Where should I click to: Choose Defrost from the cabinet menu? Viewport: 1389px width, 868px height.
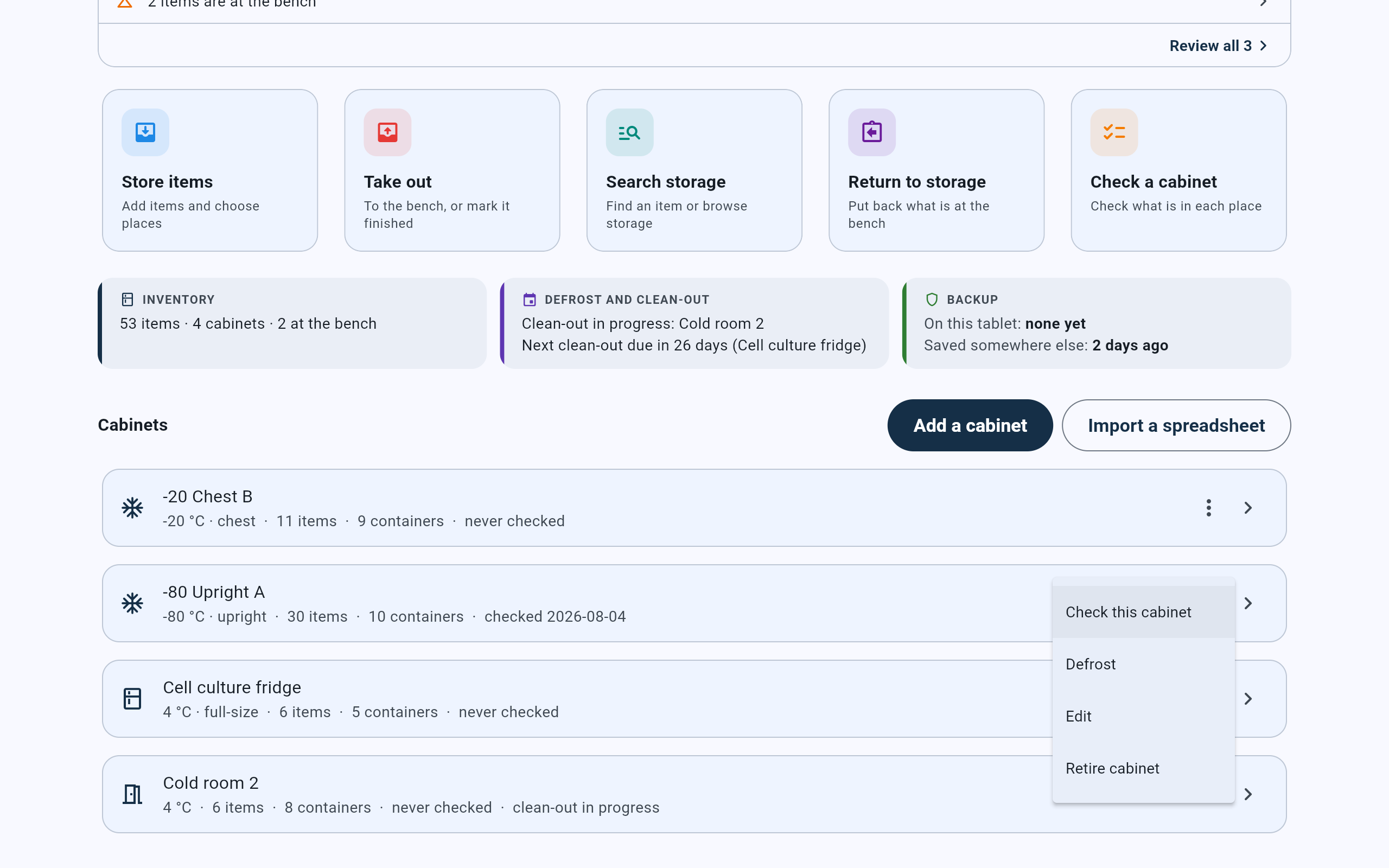point(1143,664)
